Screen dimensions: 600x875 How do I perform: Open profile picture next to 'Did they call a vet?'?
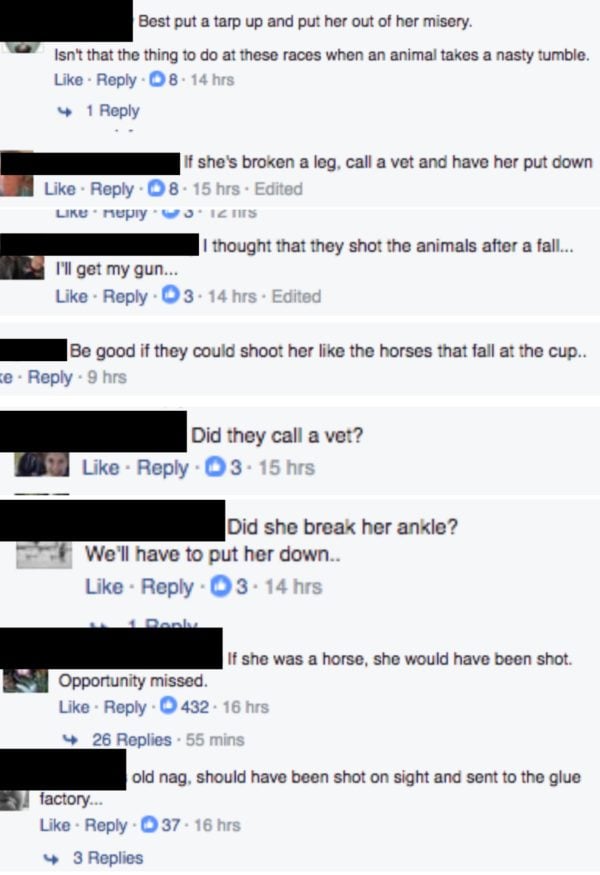[42, 464]
